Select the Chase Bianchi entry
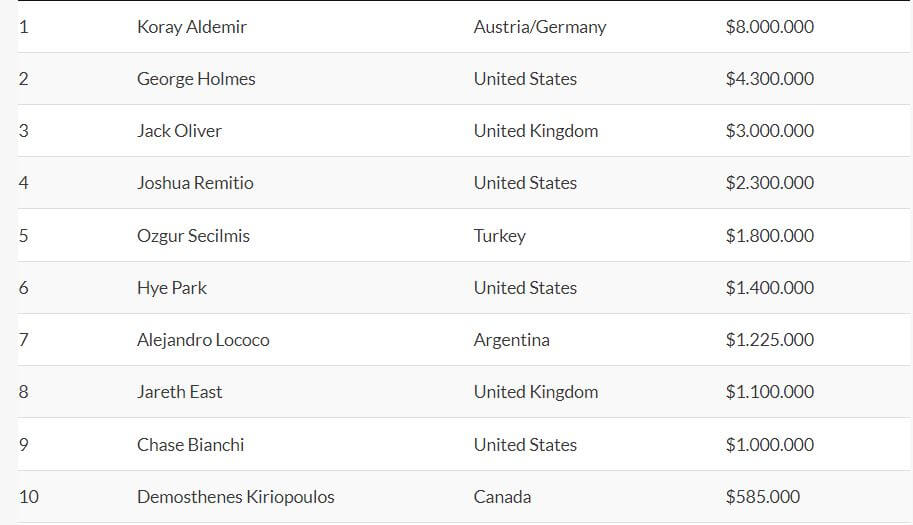913x525 pixels. point(190,445)
